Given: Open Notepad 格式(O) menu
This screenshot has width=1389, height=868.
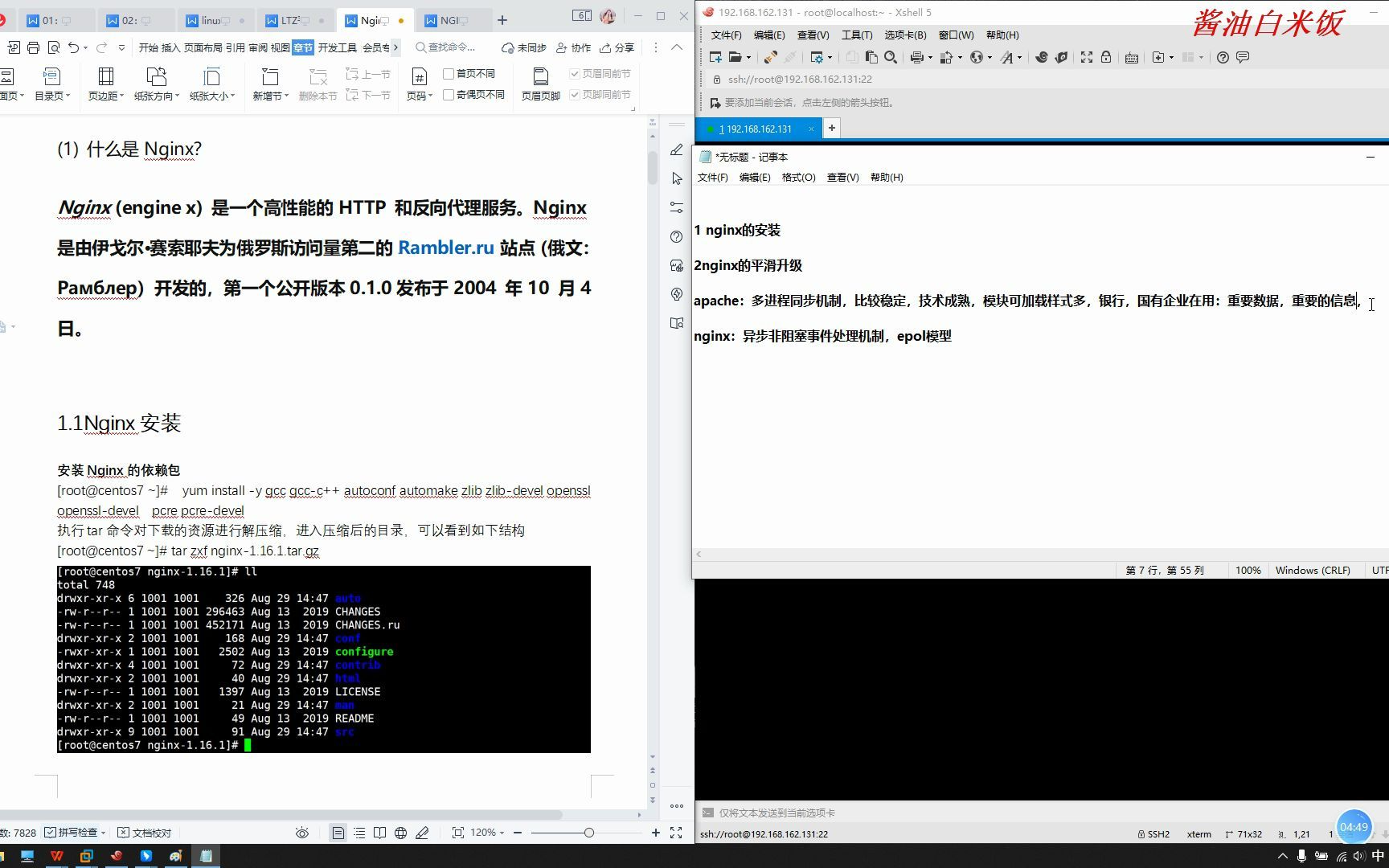Looking at the screenshot, I should click(798, 177).
